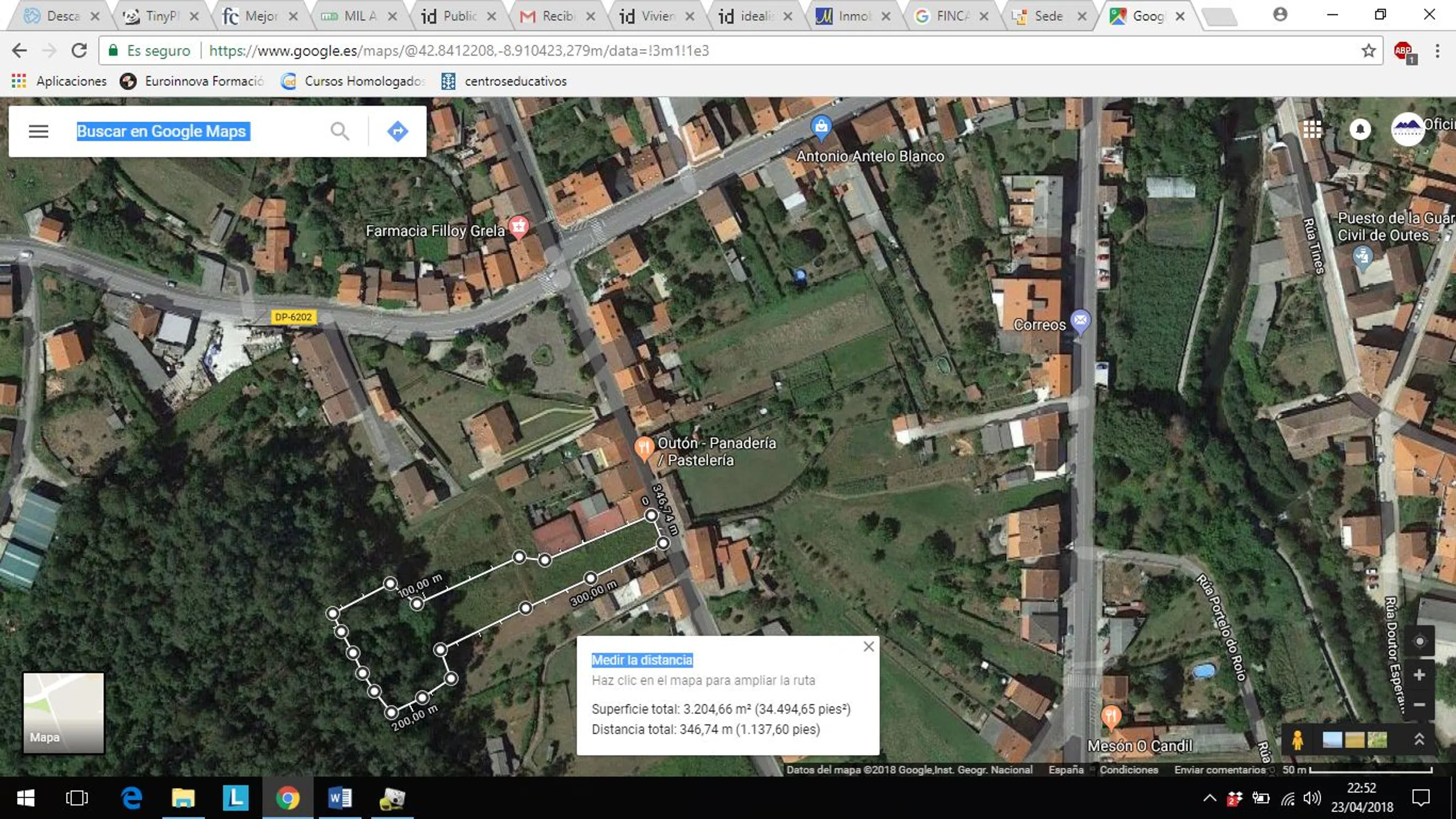
Task: Open directions with blue arrow icon
Action: 397,131
